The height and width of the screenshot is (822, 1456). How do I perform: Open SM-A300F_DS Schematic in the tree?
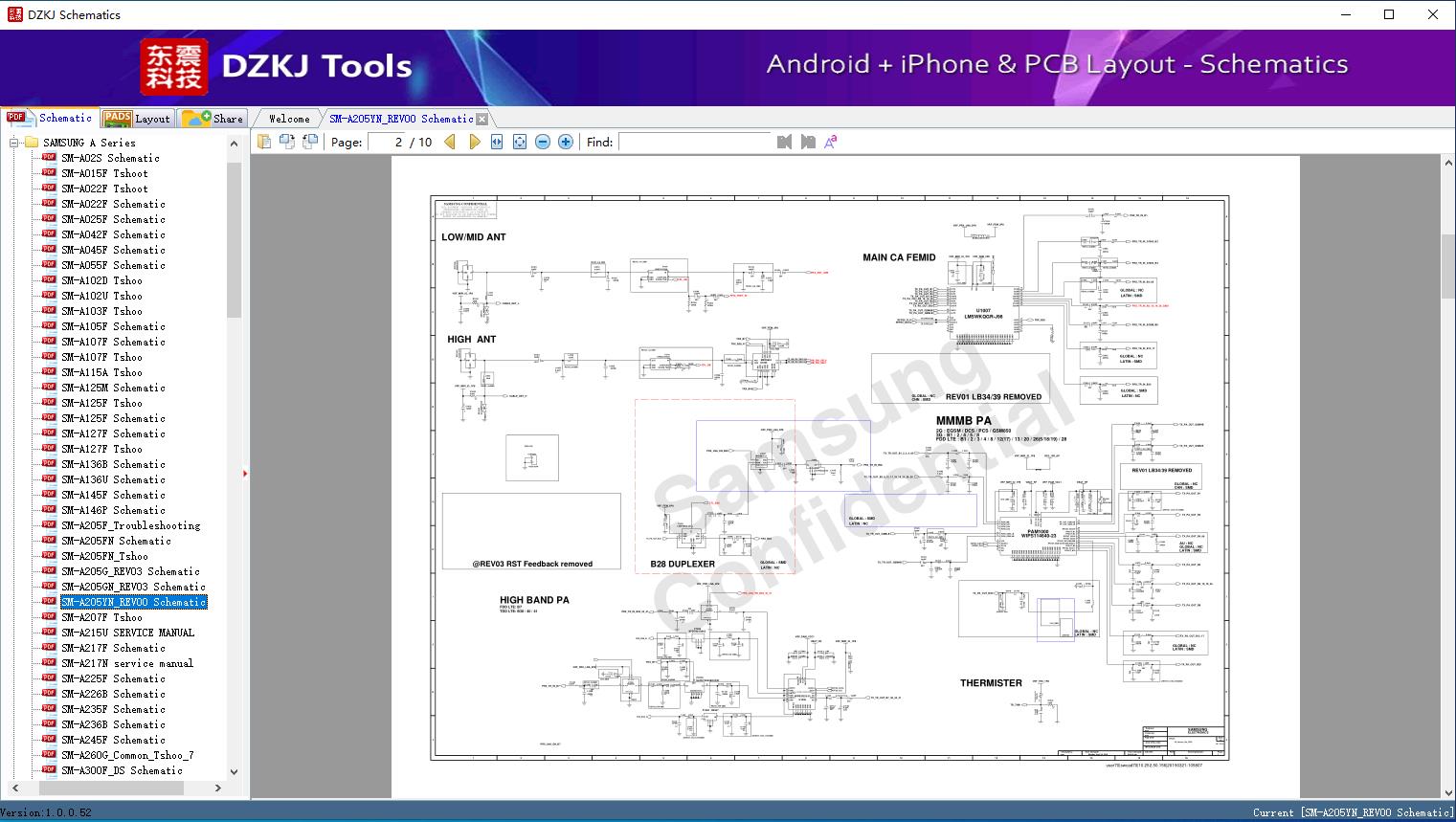click(122, 770)
